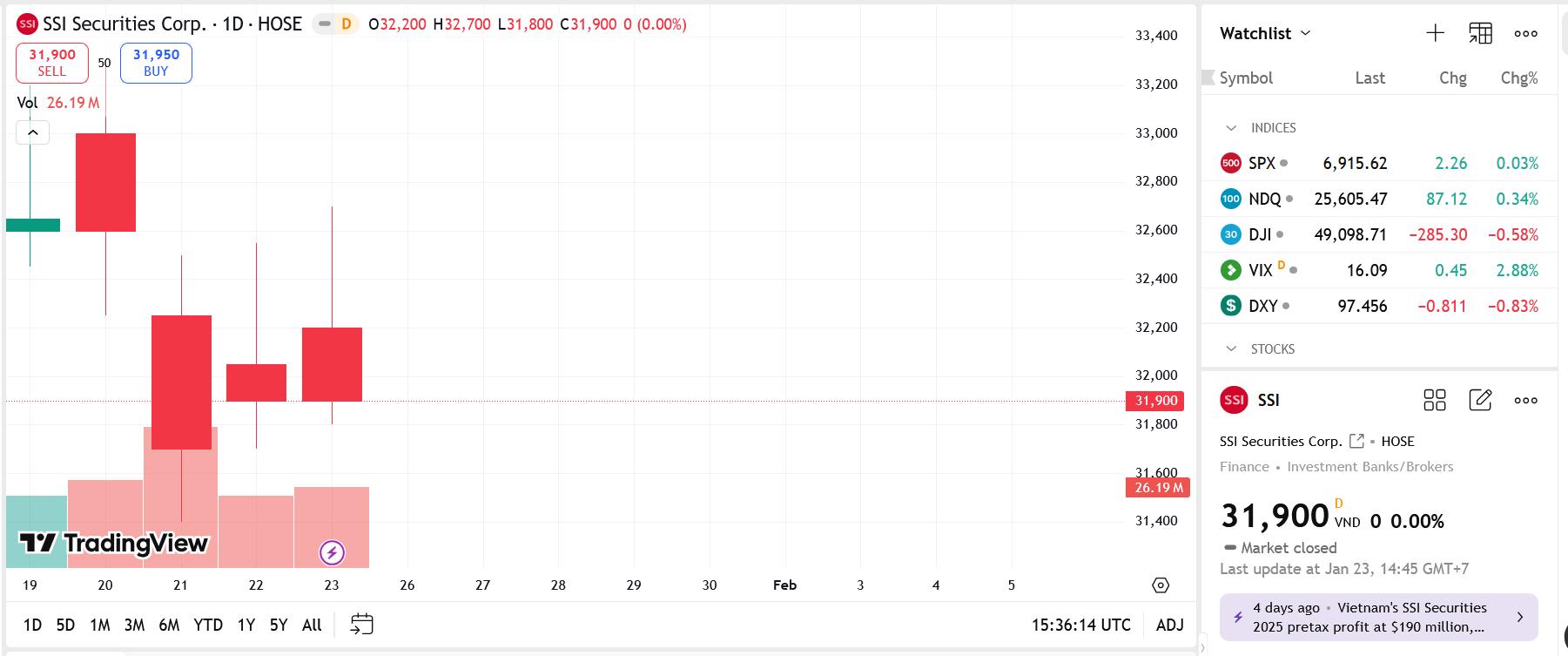Open SSI details grid view icon
Screen dimensions: 1568x656
(1434, 400)
